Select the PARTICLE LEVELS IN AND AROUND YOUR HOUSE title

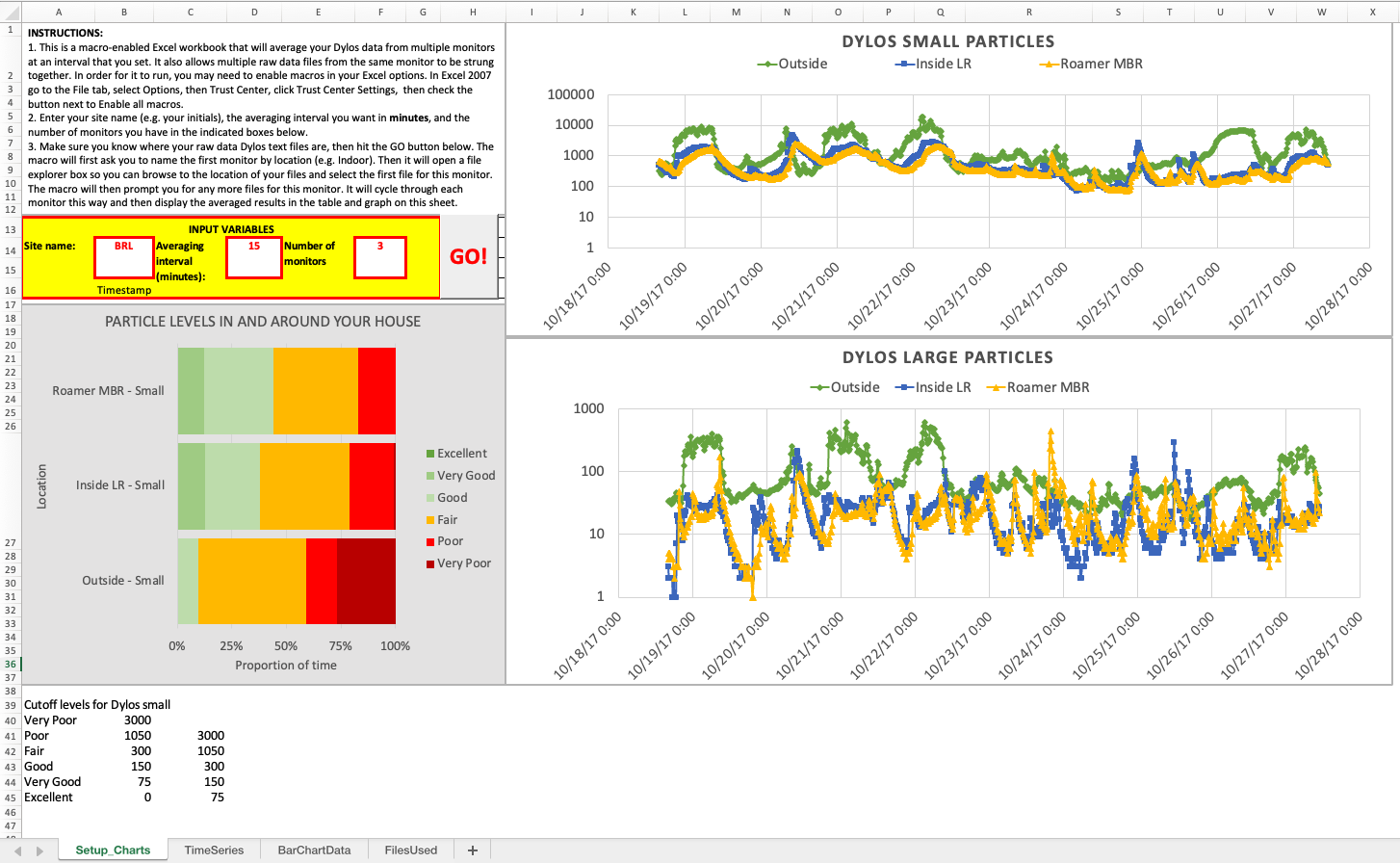tap(263, 322)
